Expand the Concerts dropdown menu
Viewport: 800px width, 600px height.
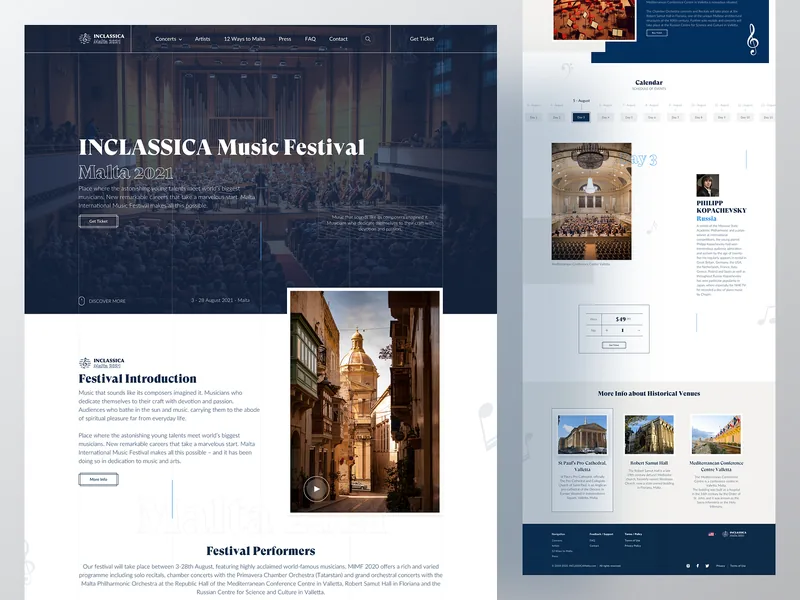(168, 39)
